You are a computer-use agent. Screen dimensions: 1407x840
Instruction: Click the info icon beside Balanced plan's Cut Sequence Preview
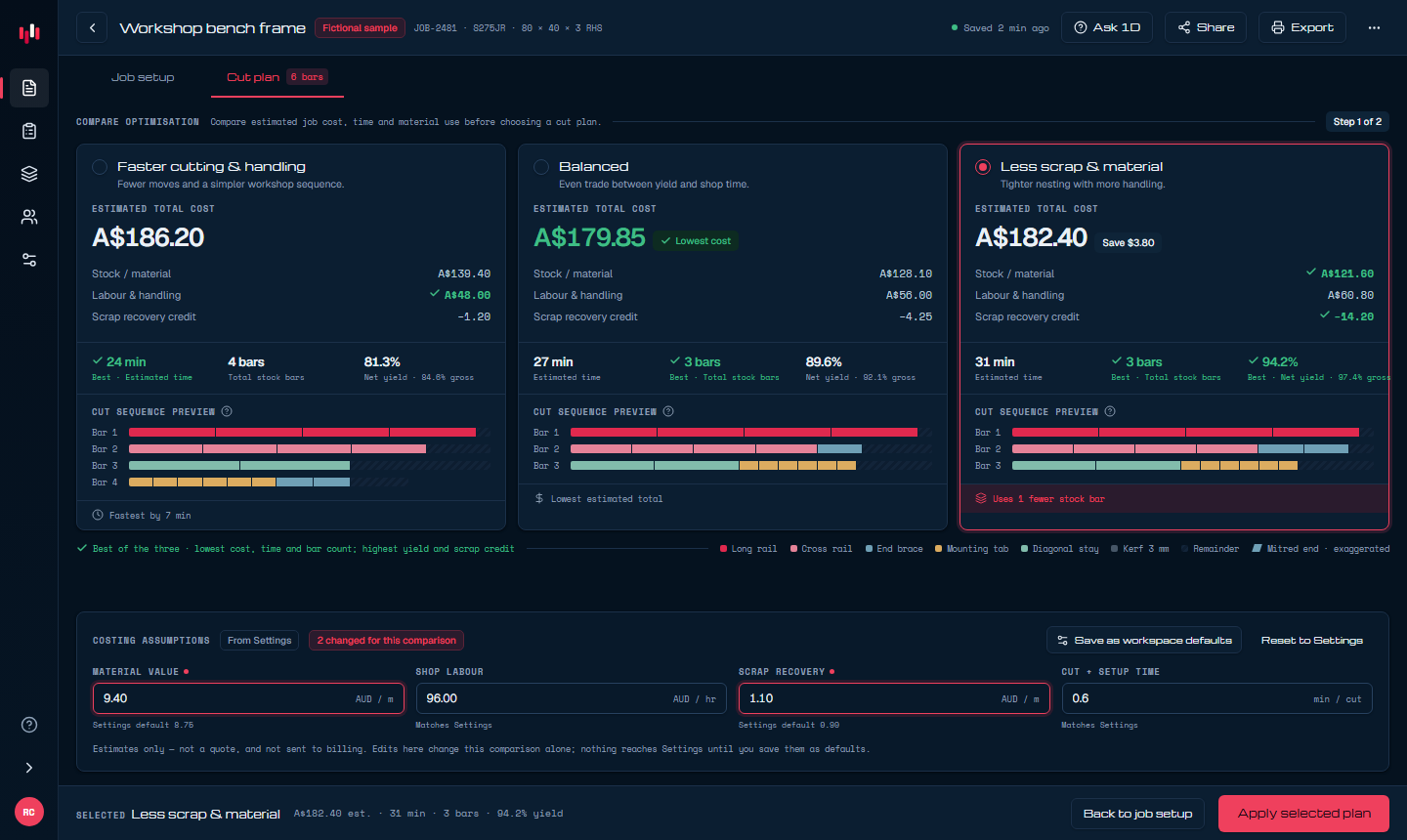coord(668,411)
